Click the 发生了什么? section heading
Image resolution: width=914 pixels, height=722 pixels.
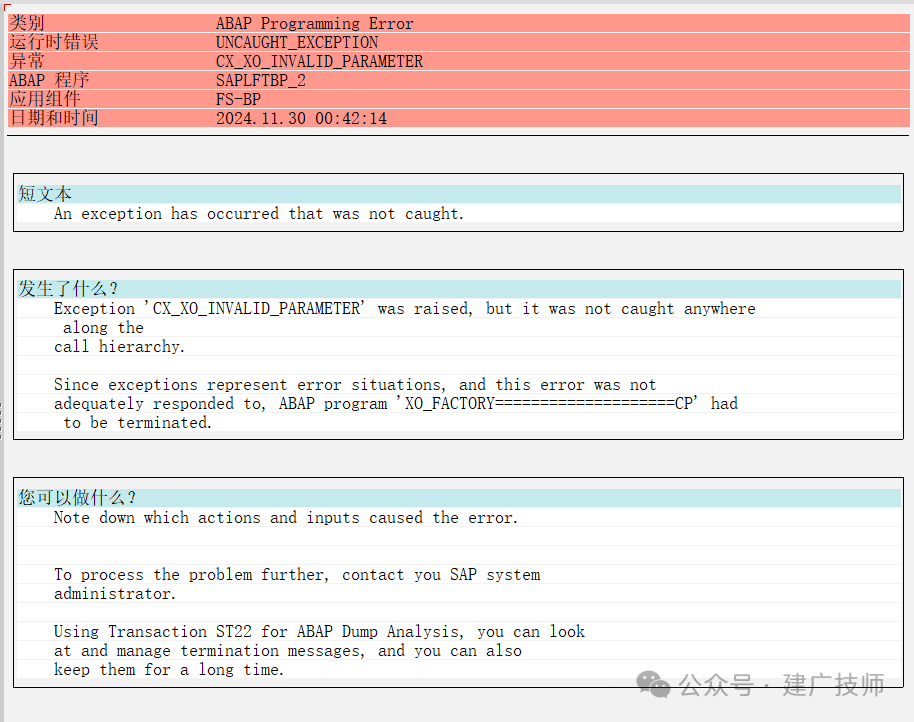pos(68,288)
